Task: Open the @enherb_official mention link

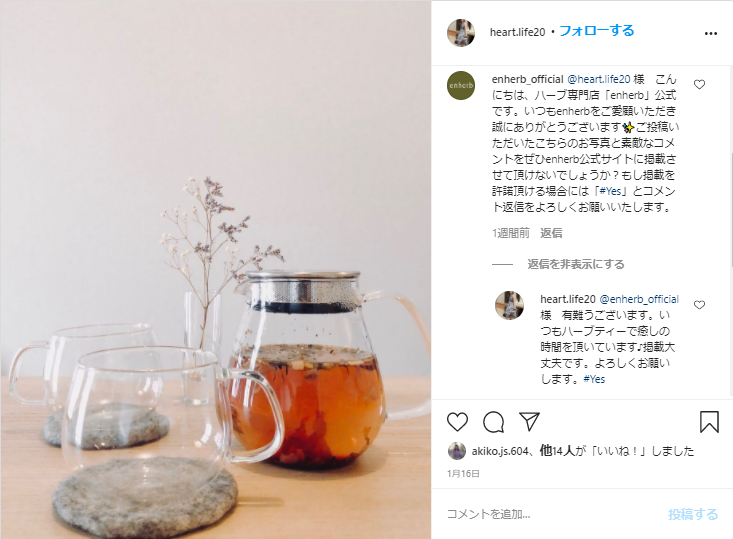Action: tap(639, 299)
